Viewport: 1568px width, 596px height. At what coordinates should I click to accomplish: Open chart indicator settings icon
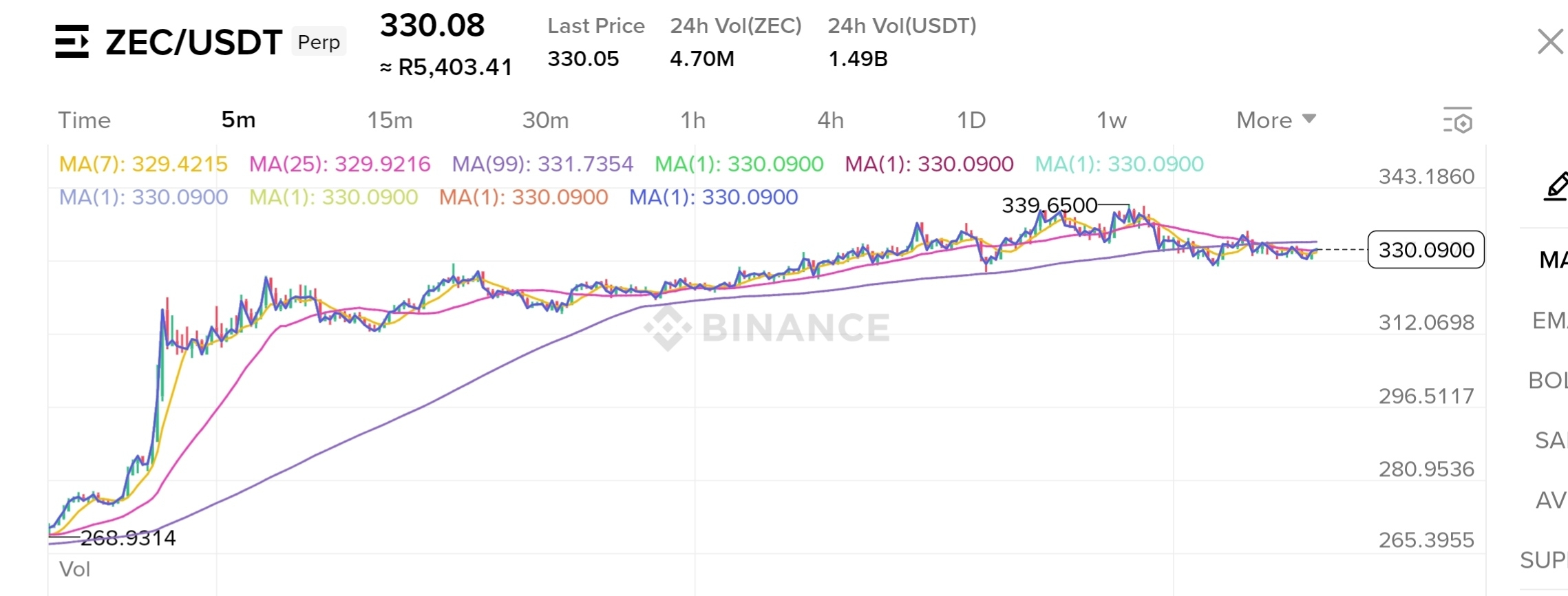pyautogui.click(x=1458, y=120)
